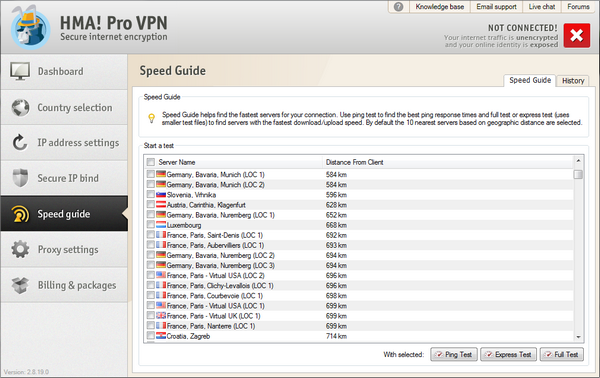Toggle the select-all checkbox in the header
Image resolution: width=600 pixels, height=378 pixels.
pos(151,162)
